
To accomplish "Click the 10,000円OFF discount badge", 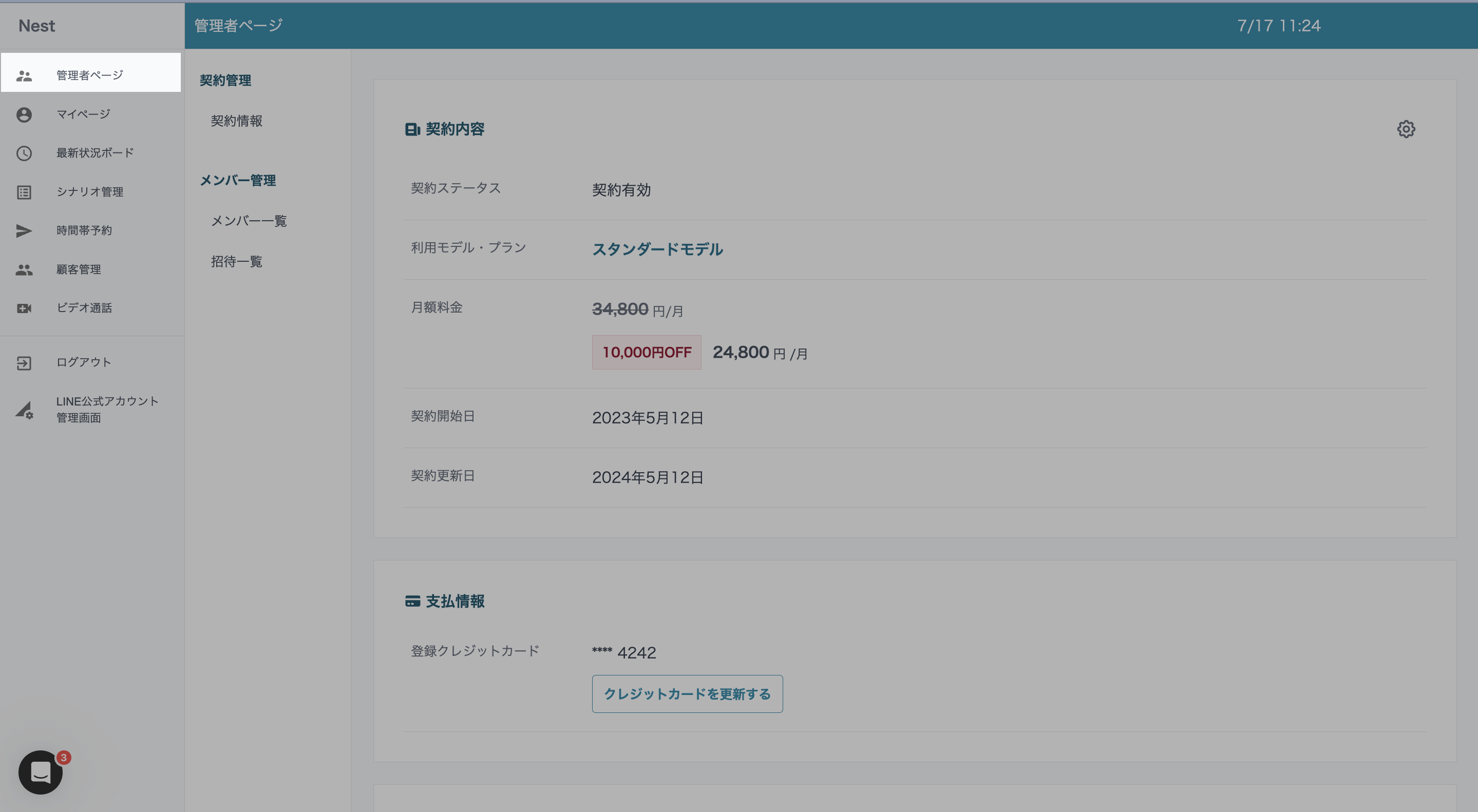I will click(646, 352).
